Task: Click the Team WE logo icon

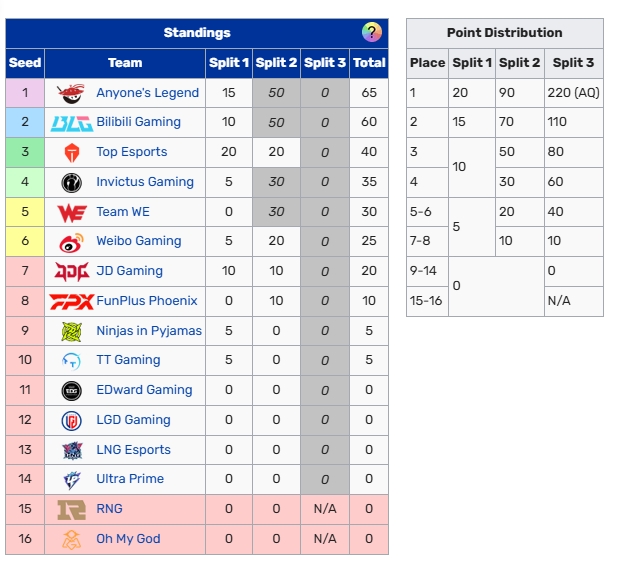Action: (72, 212)
